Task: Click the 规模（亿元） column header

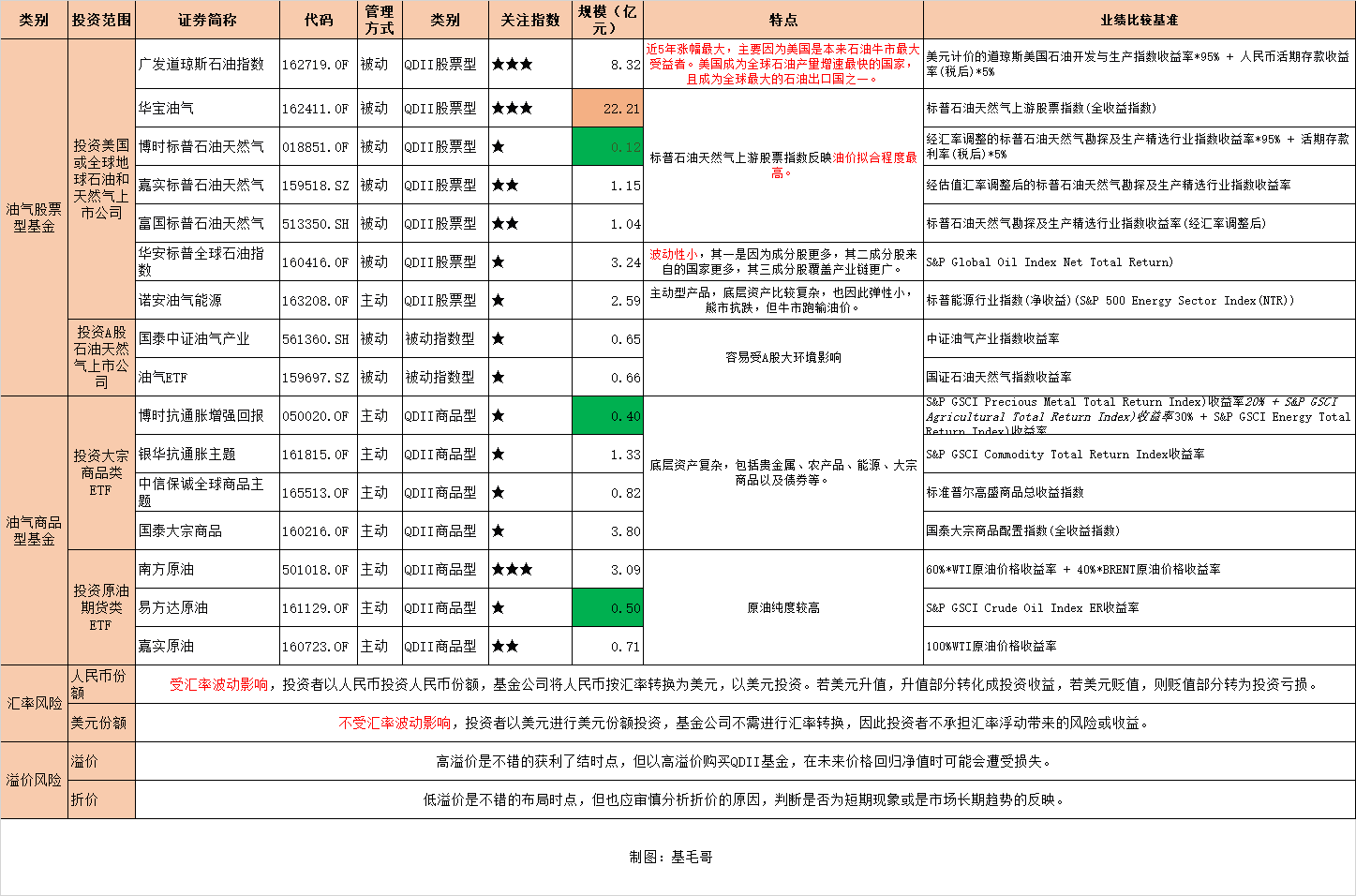Action: click(x=607, y=19)
